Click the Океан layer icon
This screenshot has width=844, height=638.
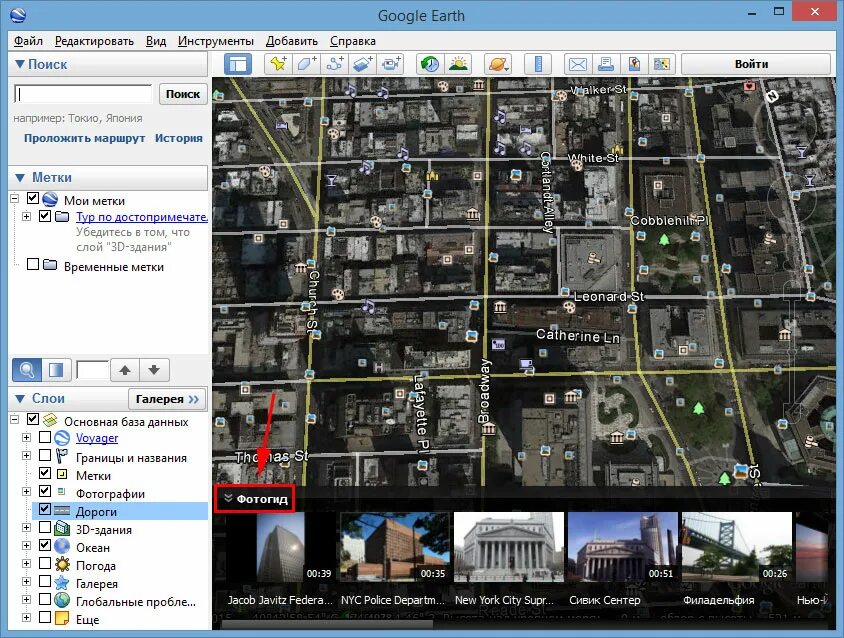pos(62,546)
